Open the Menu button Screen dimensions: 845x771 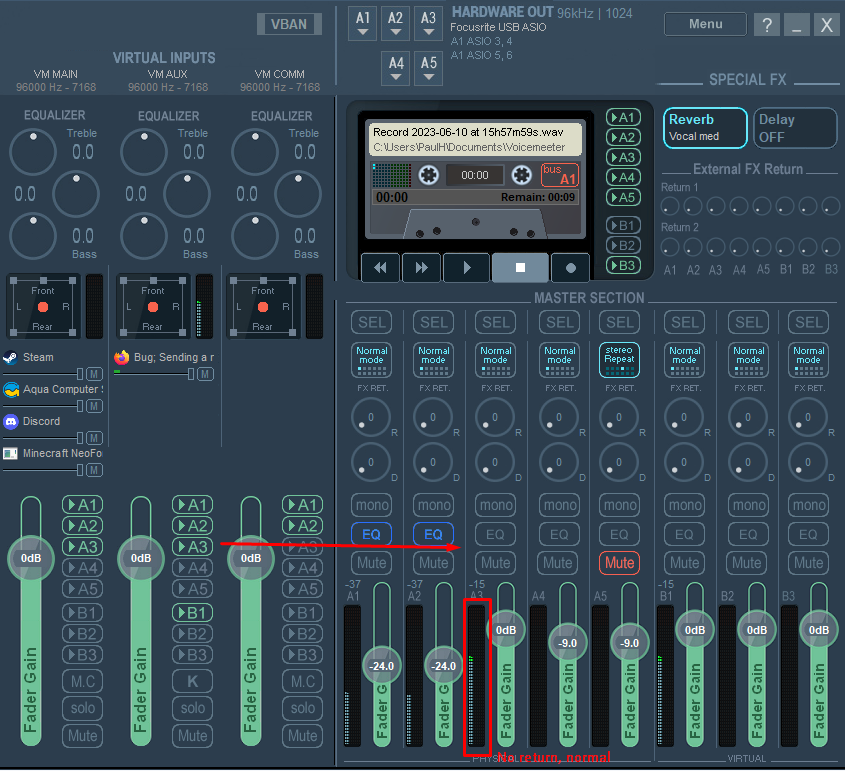705,24
